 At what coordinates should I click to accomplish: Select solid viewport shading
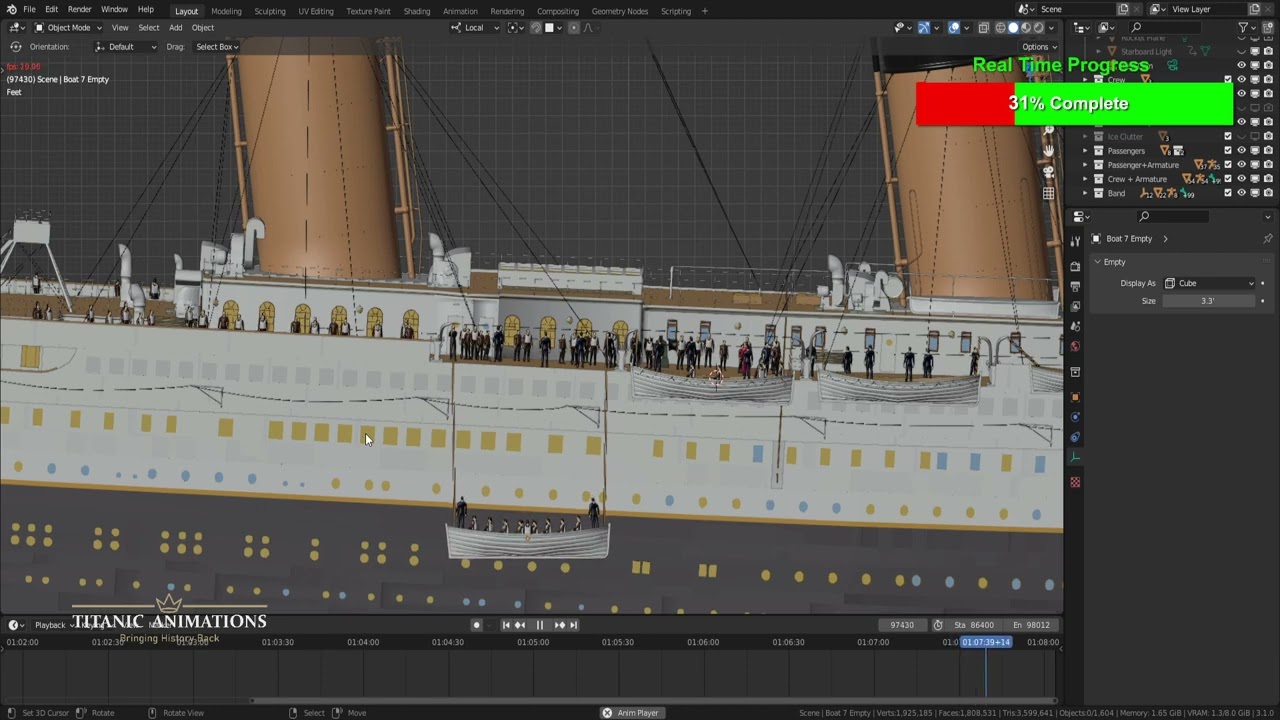pos(1013,28)
